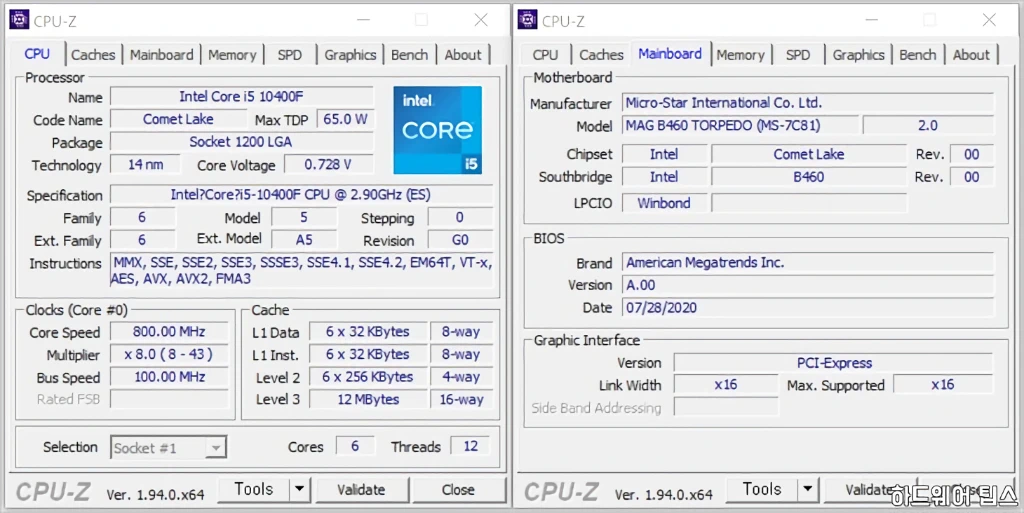Click BIOS Brand American Megatrends Inc.

(x=808, y=262)
